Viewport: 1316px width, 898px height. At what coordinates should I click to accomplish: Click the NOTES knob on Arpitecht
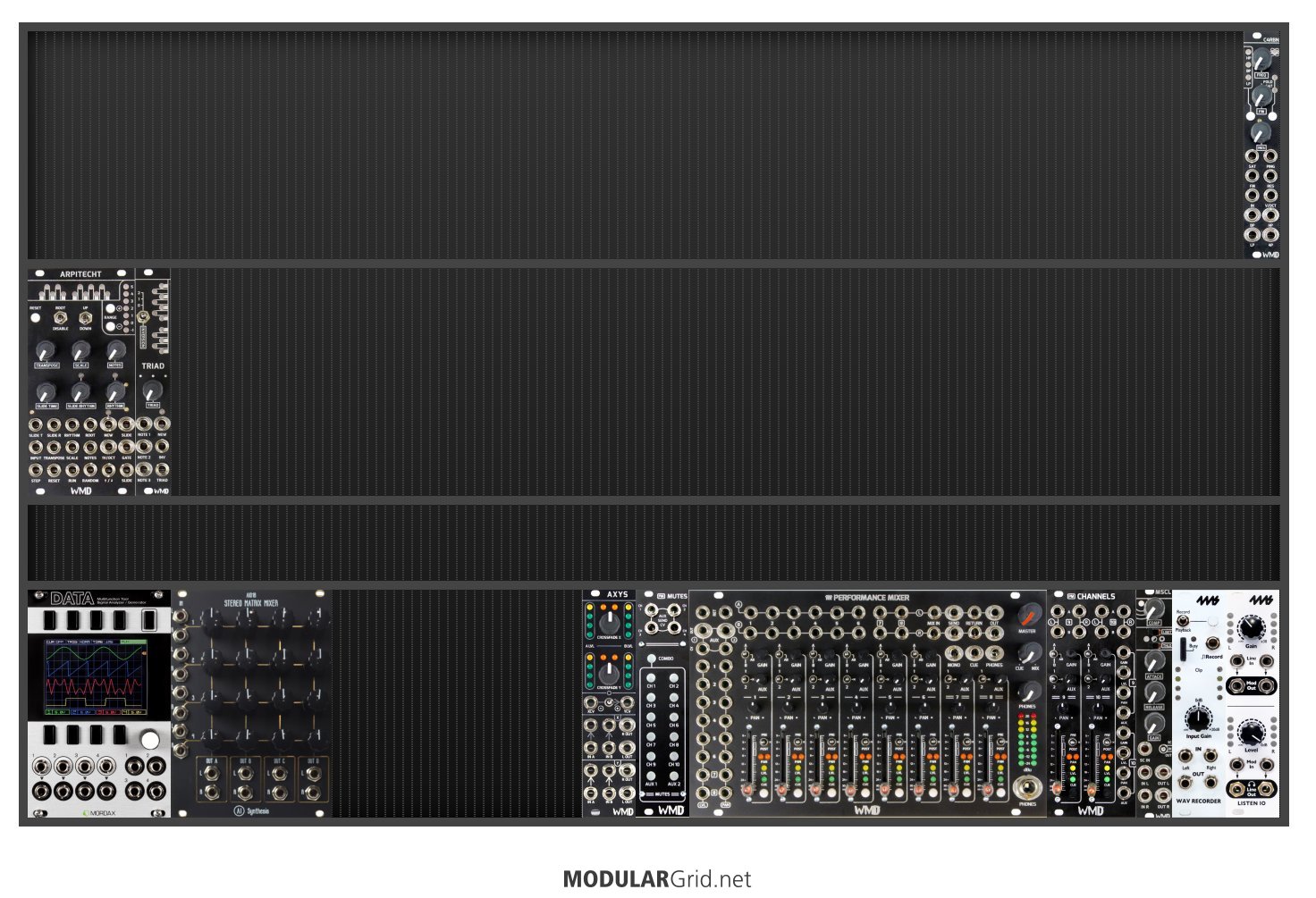pos(115,350)
